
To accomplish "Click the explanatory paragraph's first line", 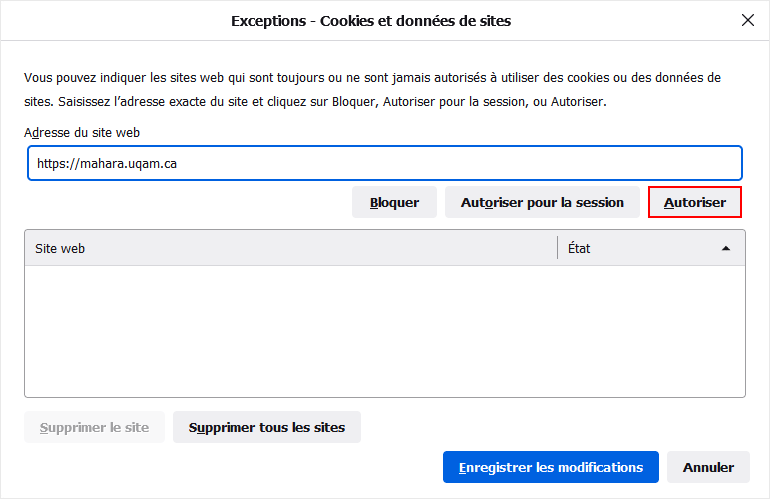I will click(372, 77).
